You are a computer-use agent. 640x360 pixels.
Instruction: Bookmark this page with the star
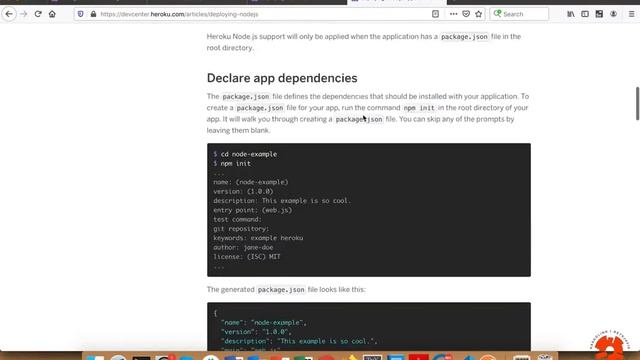pos(478,14)
